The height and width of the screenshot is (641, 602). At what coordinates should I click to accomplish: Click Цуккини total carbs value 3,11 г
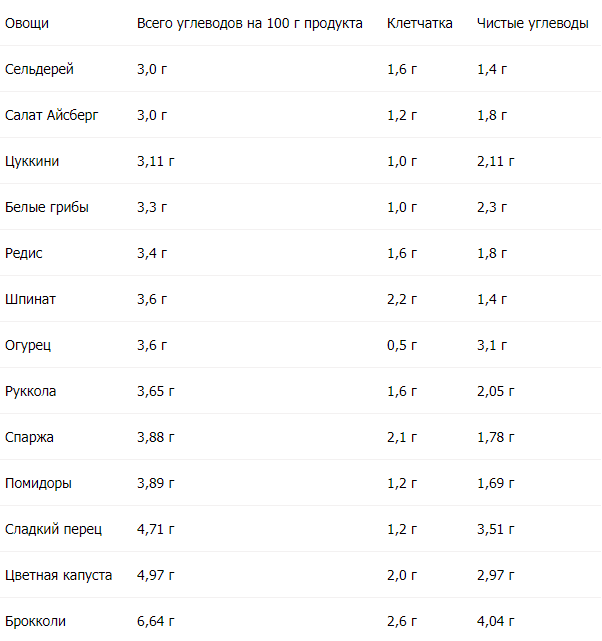coord(155,161)
